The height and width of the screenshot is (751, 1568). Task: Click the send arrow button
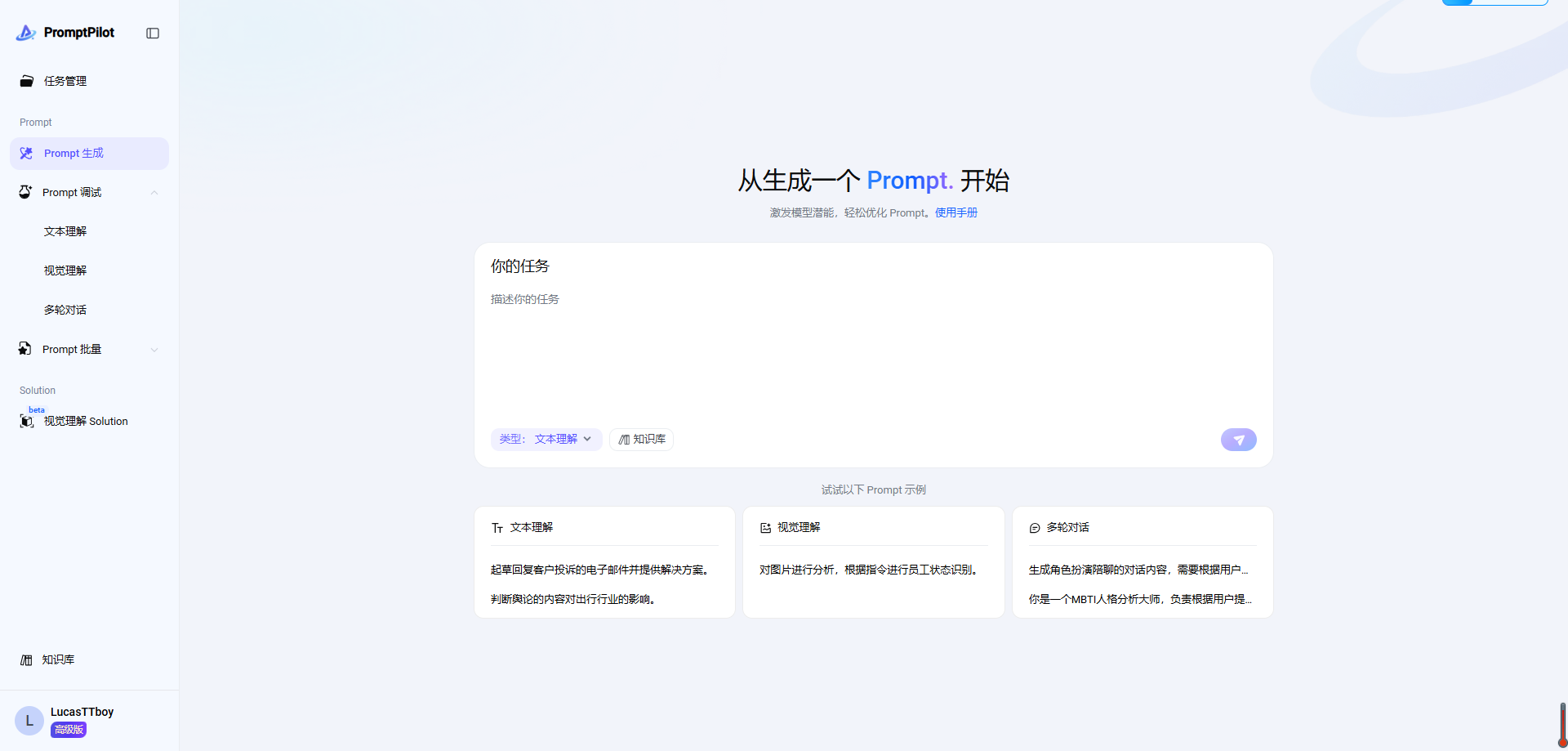pyautogui.click(x=1239, y=440)
